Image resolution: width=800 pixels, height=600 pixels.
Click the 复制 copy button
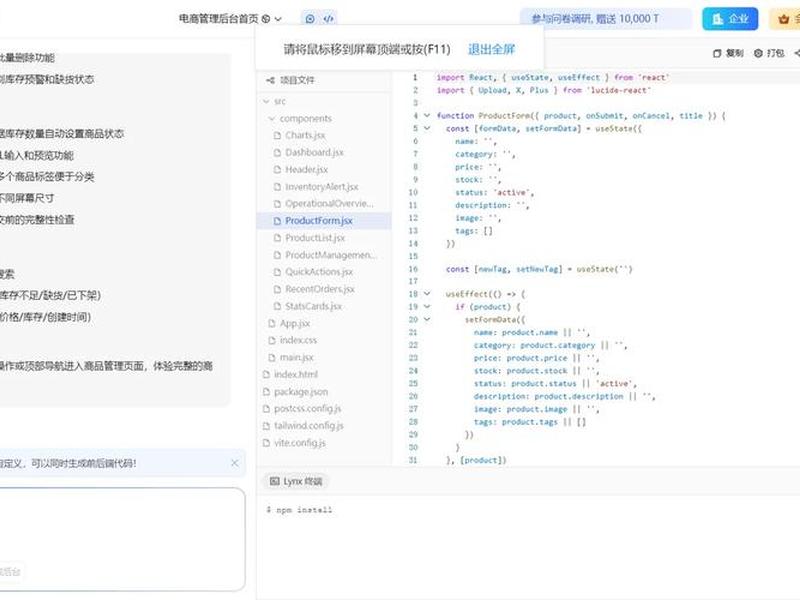[x=728, y=53]
